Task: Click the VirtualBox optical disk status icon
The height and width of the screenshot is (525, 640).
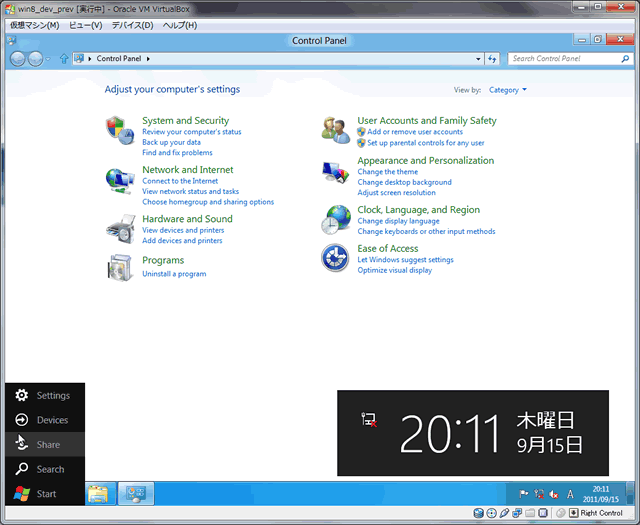Action: point(492,513)
